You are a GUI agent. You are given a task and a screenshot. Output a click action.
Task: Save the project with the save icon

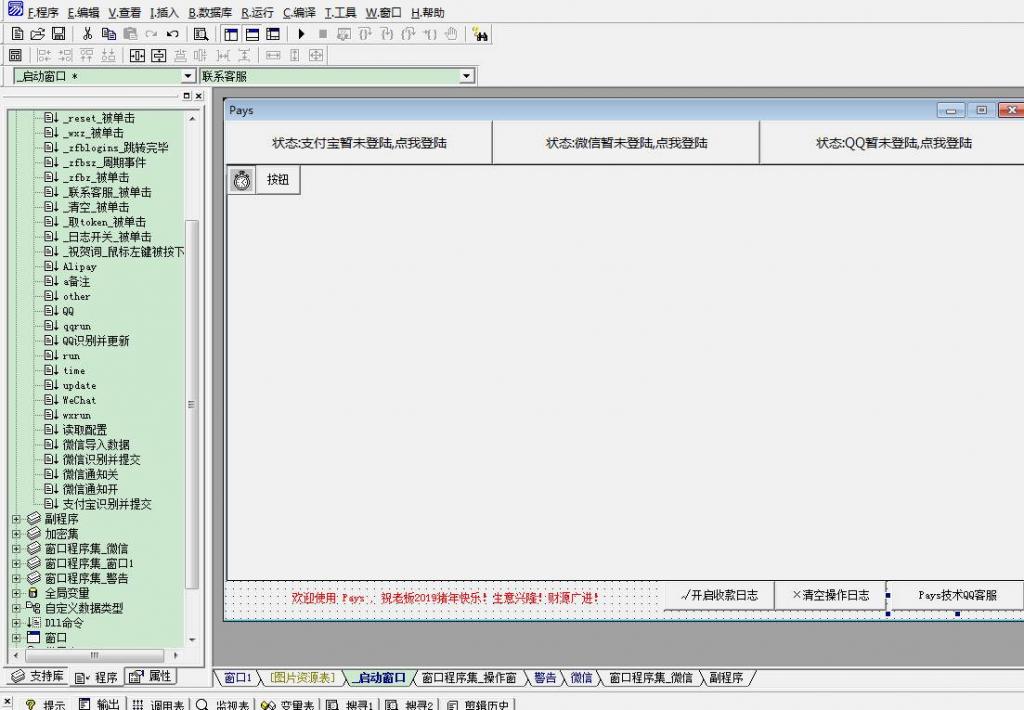click(x=60, y=33)
